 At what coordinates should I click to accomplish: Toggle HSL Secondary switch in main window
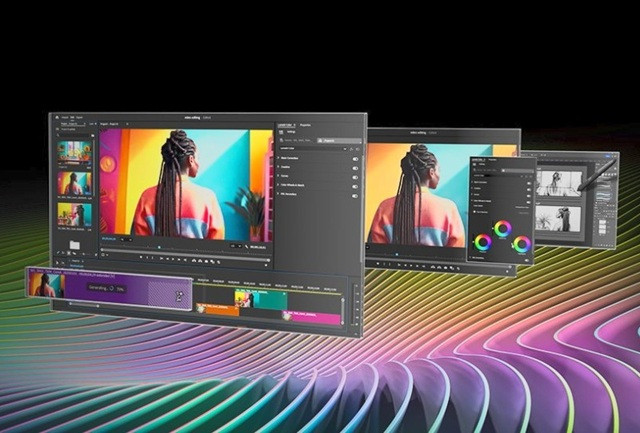coord(355,196)
